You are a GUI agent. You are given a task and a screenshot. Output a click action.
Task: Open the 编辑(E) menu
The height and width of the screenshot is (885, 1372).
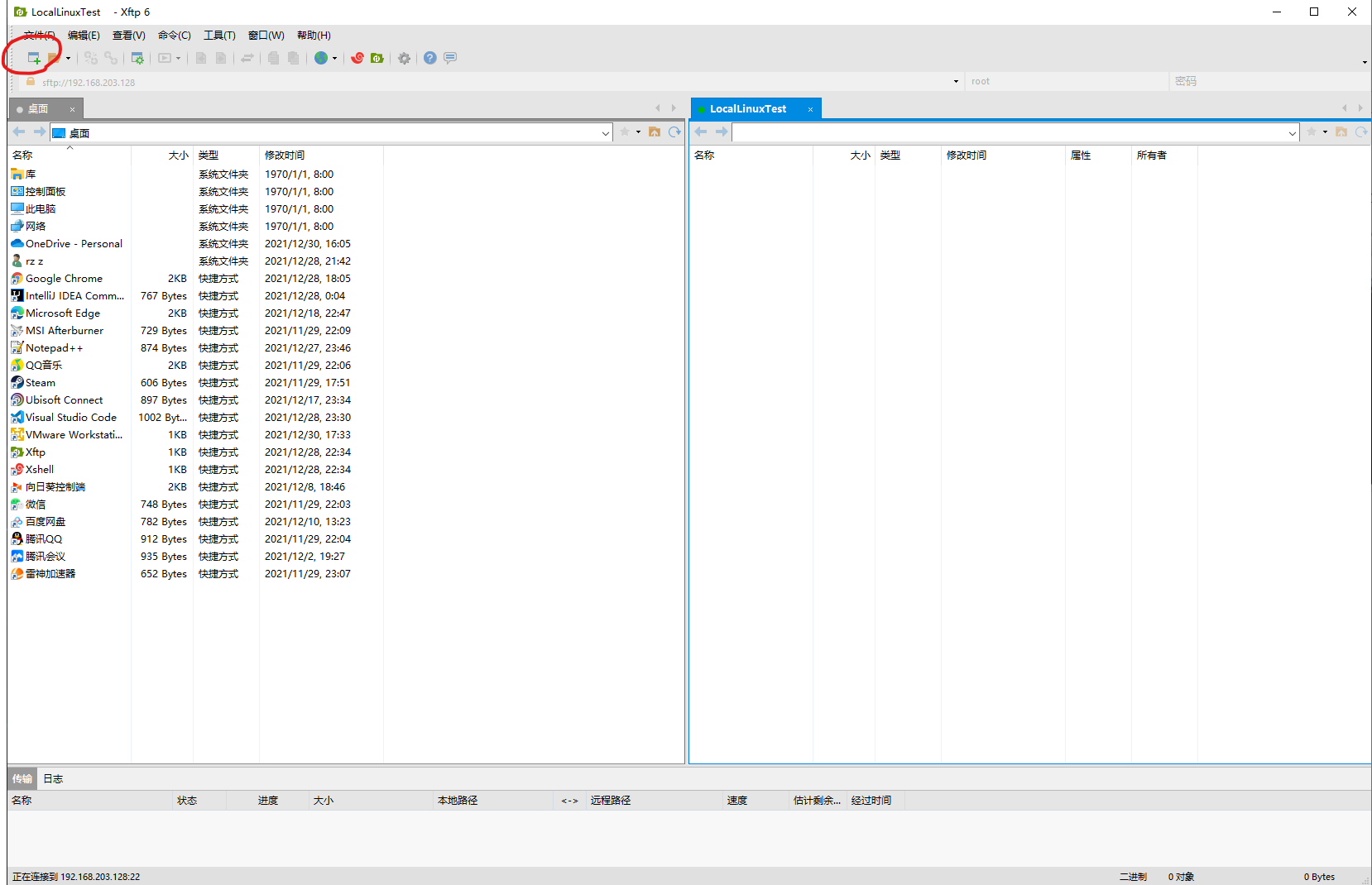coord(84,35)
